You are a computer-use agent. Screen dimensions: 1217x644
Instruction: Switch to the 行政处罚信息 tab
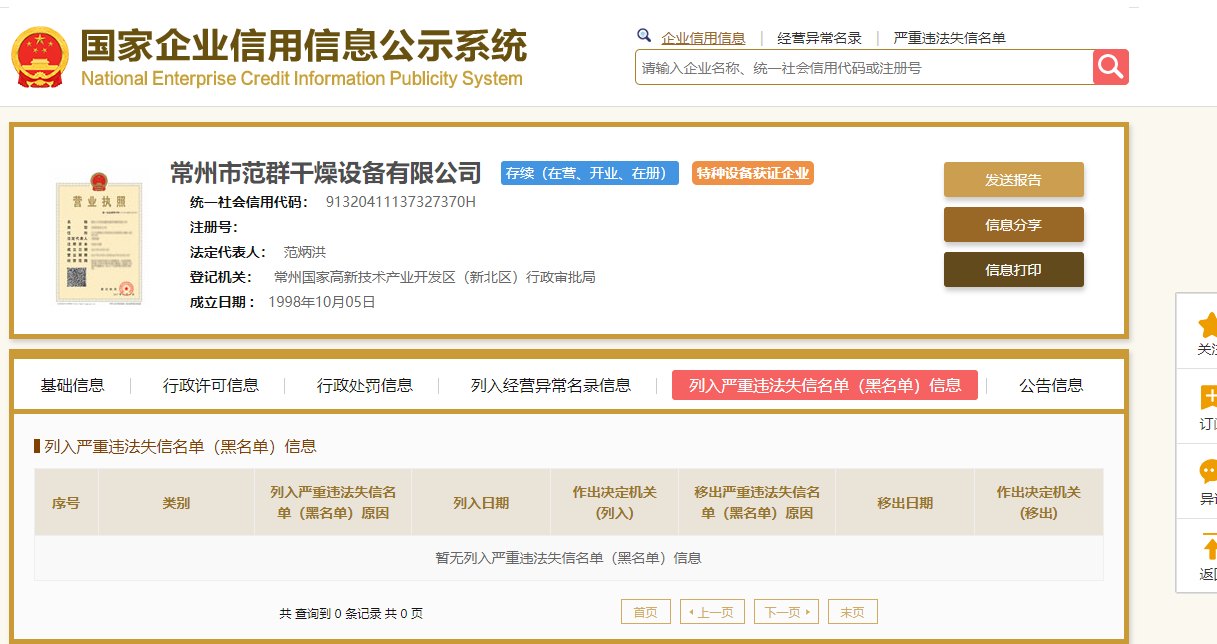[365, 385]
